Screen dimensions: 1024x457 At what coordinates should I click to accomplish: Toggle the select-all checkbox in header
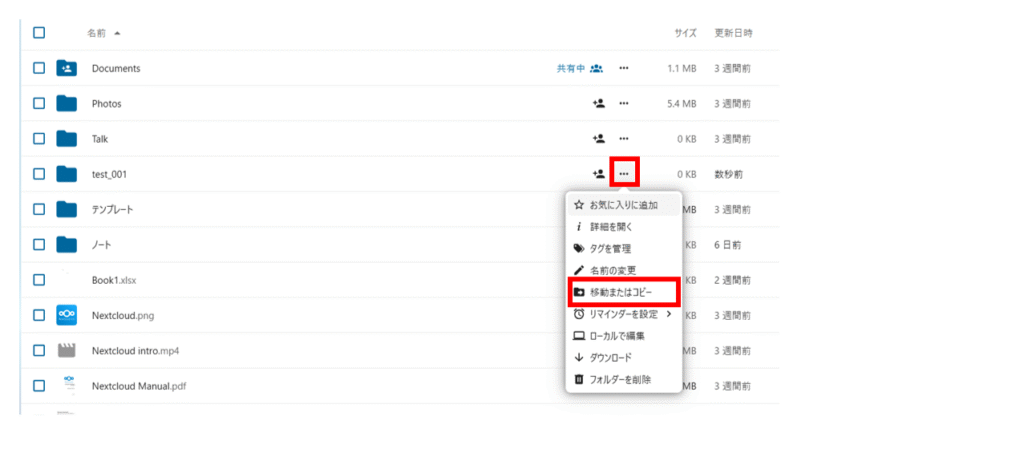click(39, 32)
